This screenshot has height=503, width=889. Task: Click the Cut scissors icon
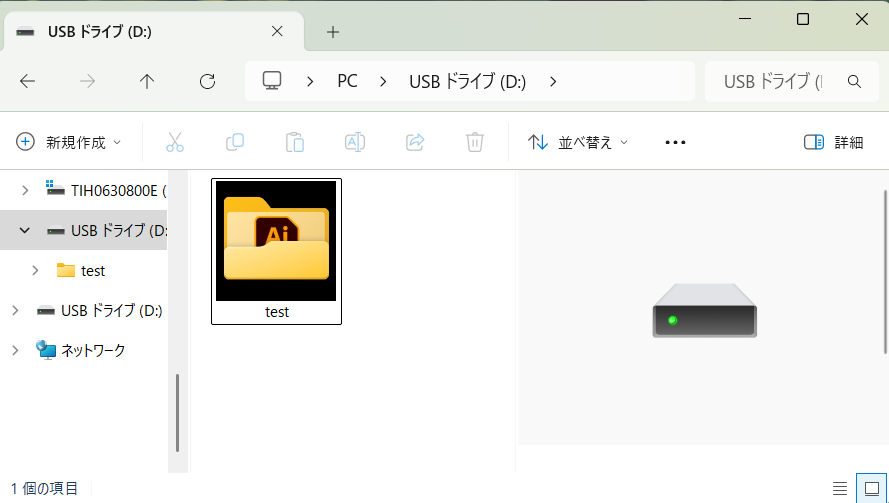coord(175,142)
